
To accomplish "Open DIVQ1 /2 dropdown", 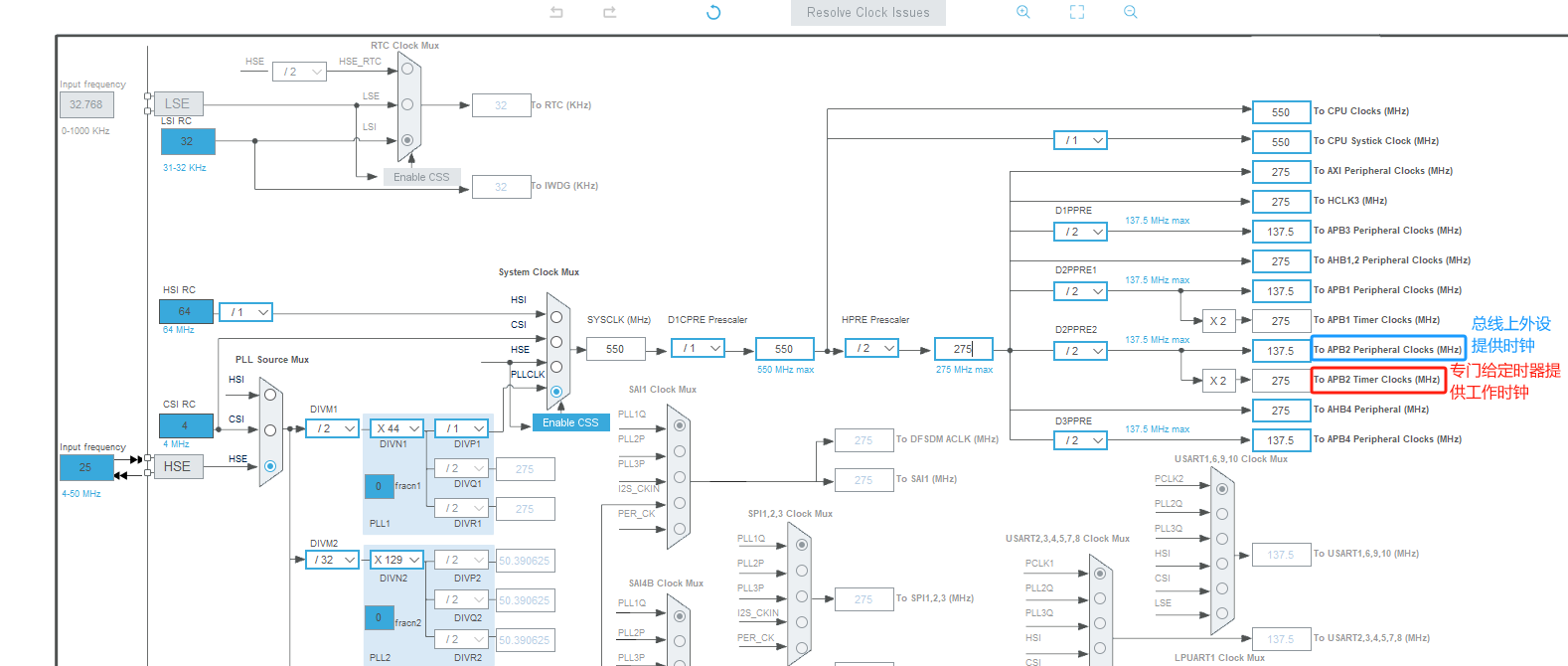I will pyautogui.click(x=463, y=468).
